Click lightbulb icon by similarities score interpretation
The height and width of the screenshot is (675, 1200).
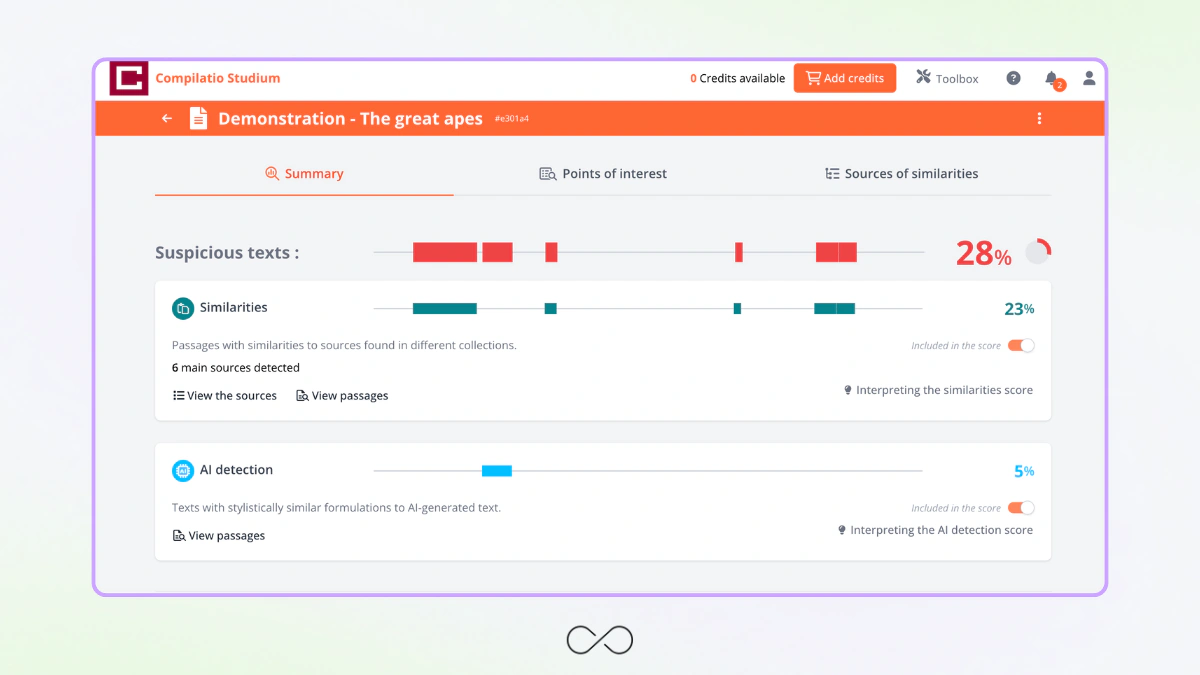click(848, 391)
